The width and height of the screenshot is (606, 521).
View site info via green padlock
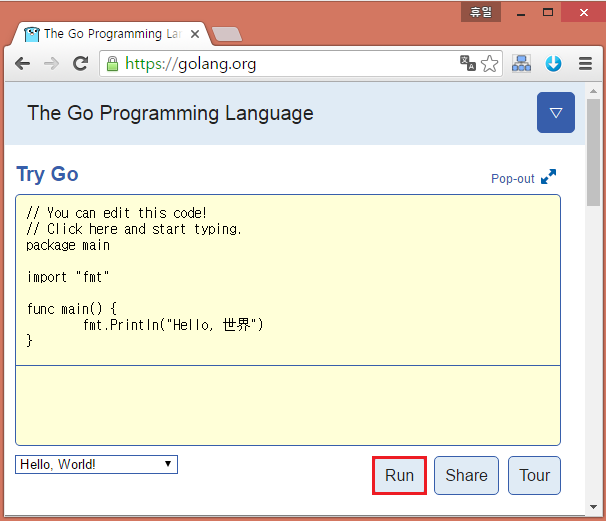(x=112, y=64)
